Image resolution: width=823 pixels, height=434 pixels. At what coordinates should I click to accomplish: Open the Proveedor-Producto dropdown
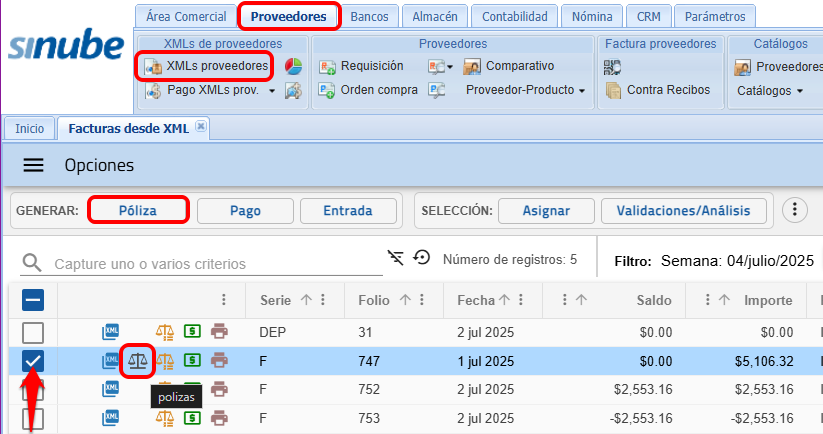[525, 90]
